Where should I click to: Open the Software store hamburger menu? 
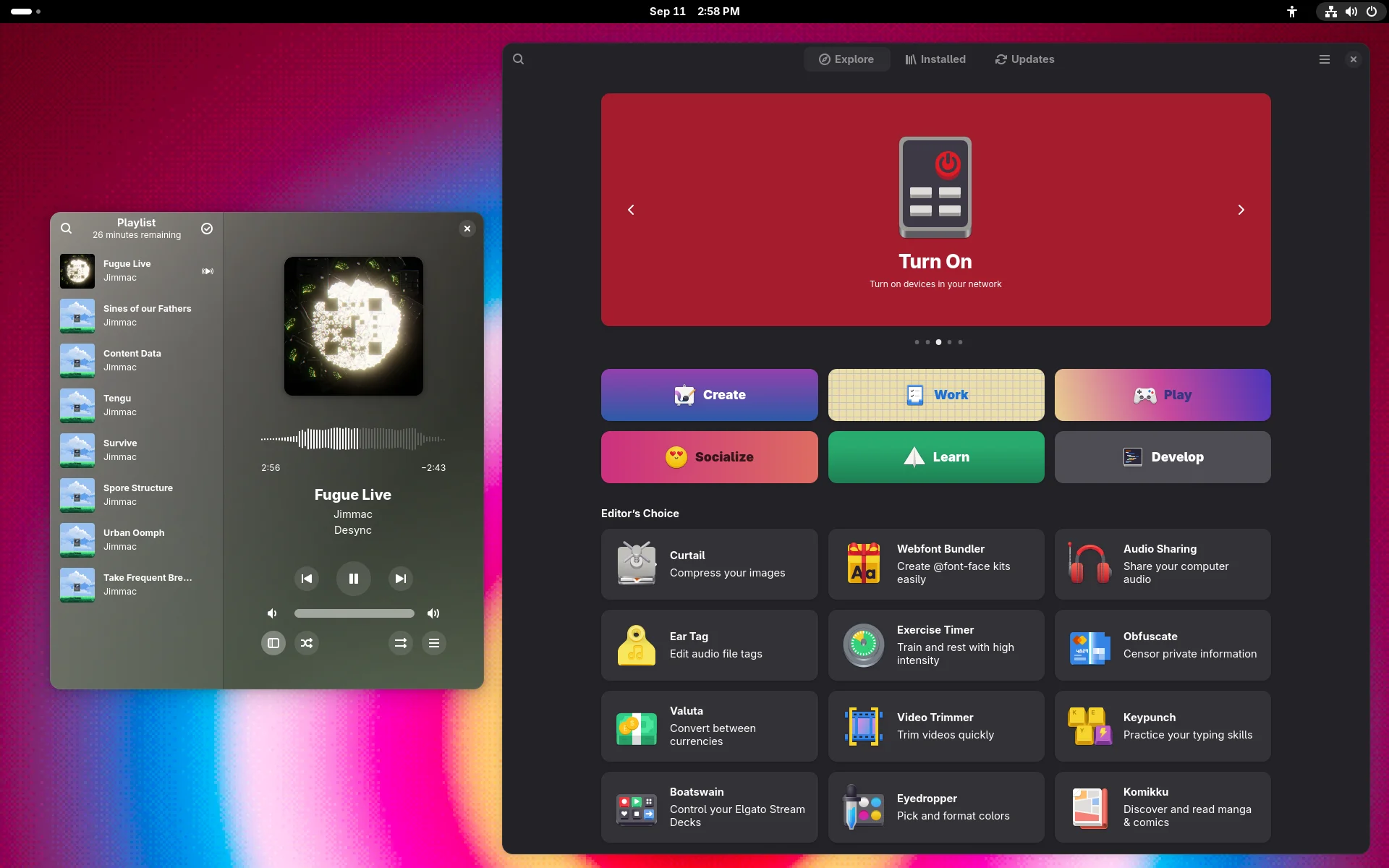click(x=1323, y=59)
